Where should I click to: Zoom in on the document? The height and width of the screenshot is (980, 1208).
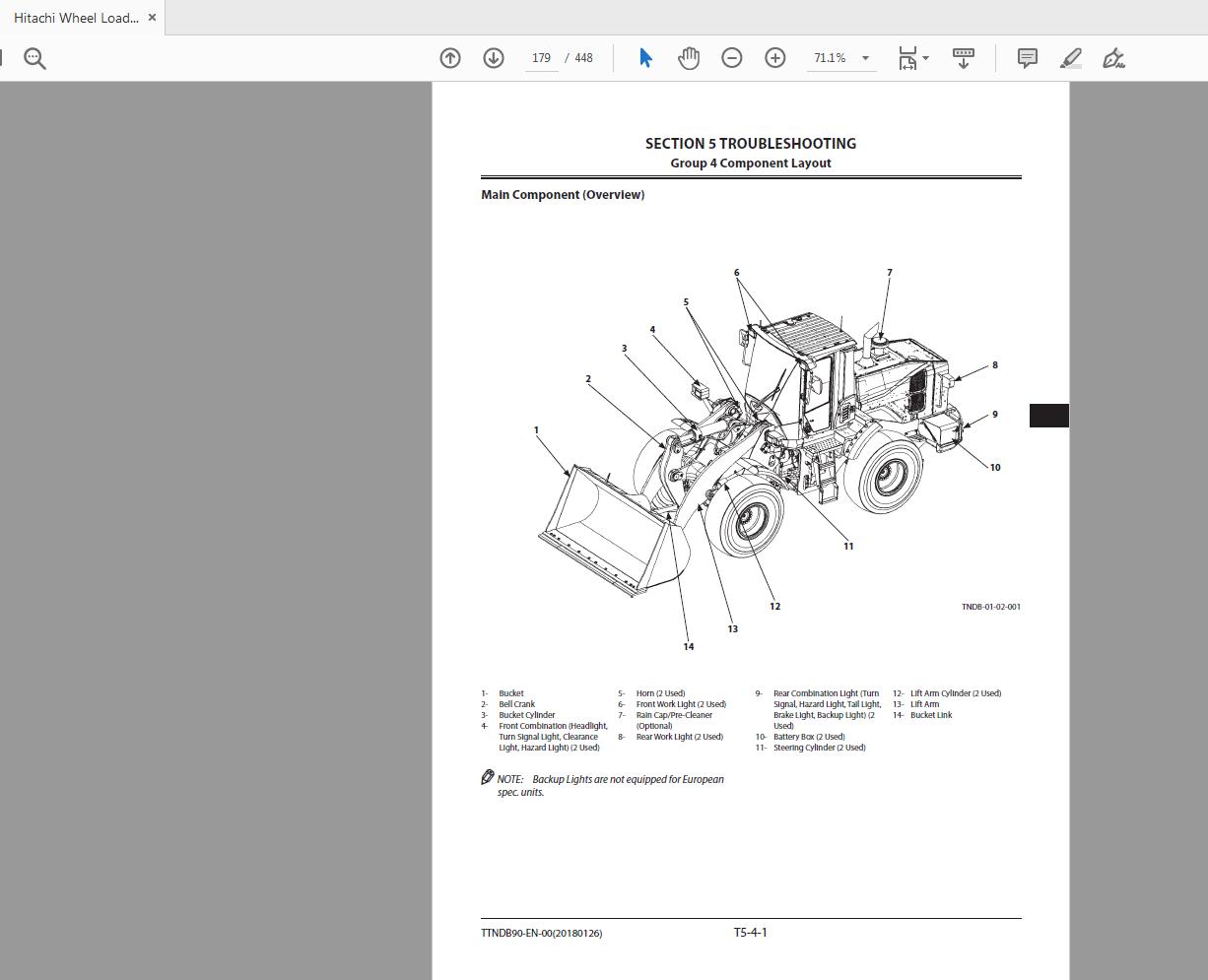coord(775,58)
